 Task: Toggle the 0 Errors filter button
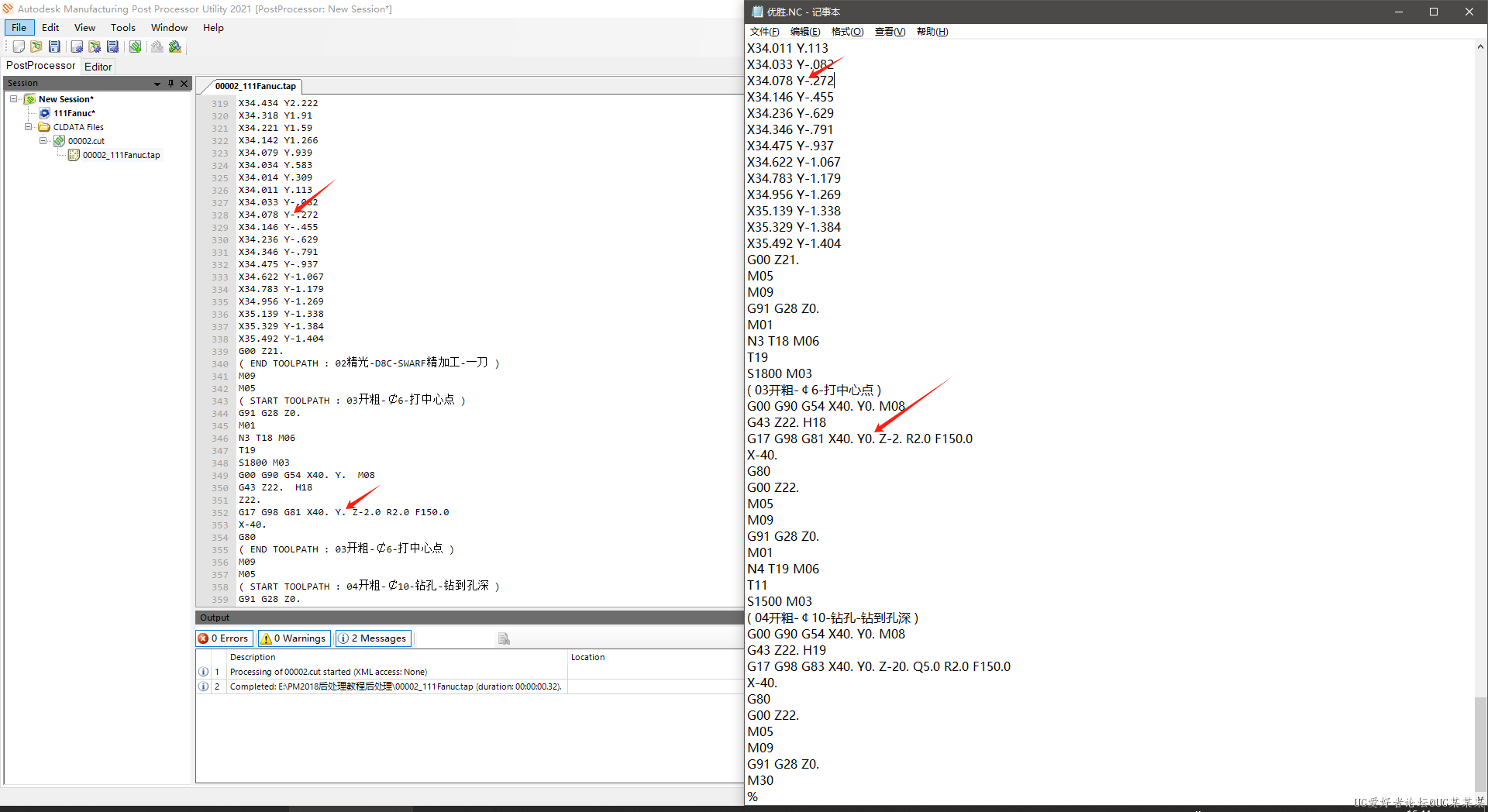[x=224, y=638]
